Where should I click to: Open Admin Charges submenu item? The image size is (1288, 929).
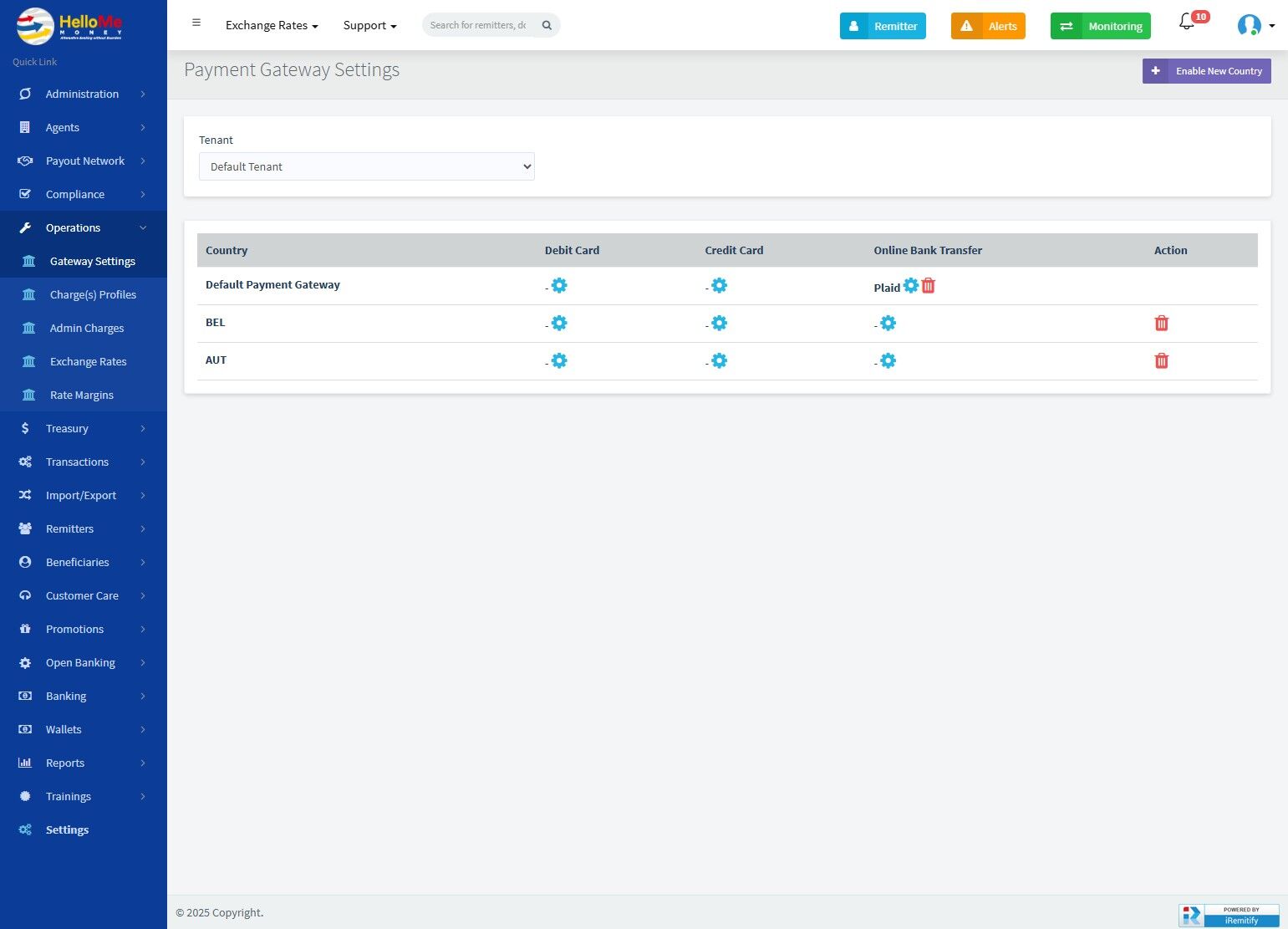[84, 328]
